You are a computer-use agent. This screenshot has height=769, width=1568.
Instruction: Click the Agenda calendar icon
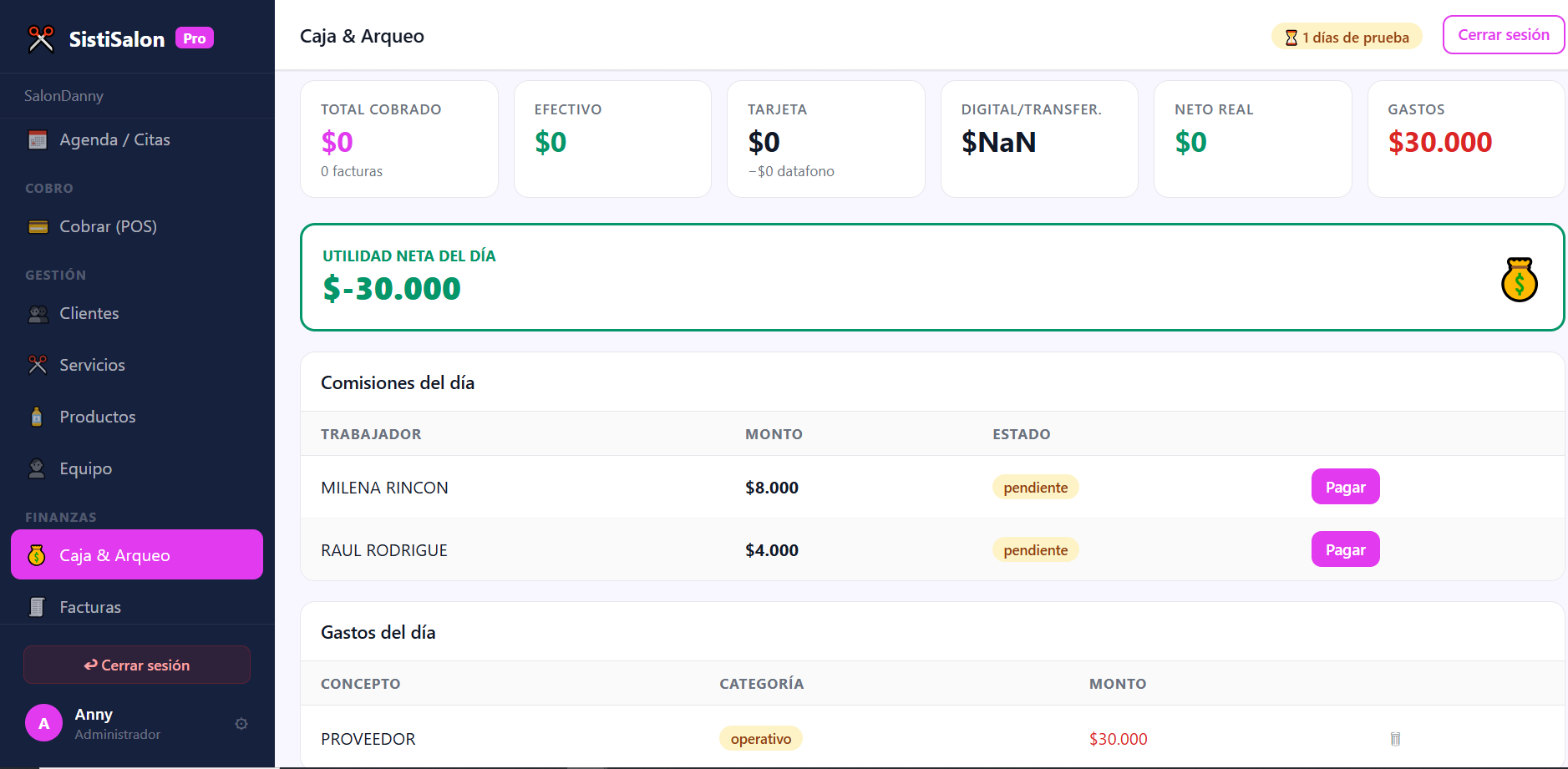[38, 139]
